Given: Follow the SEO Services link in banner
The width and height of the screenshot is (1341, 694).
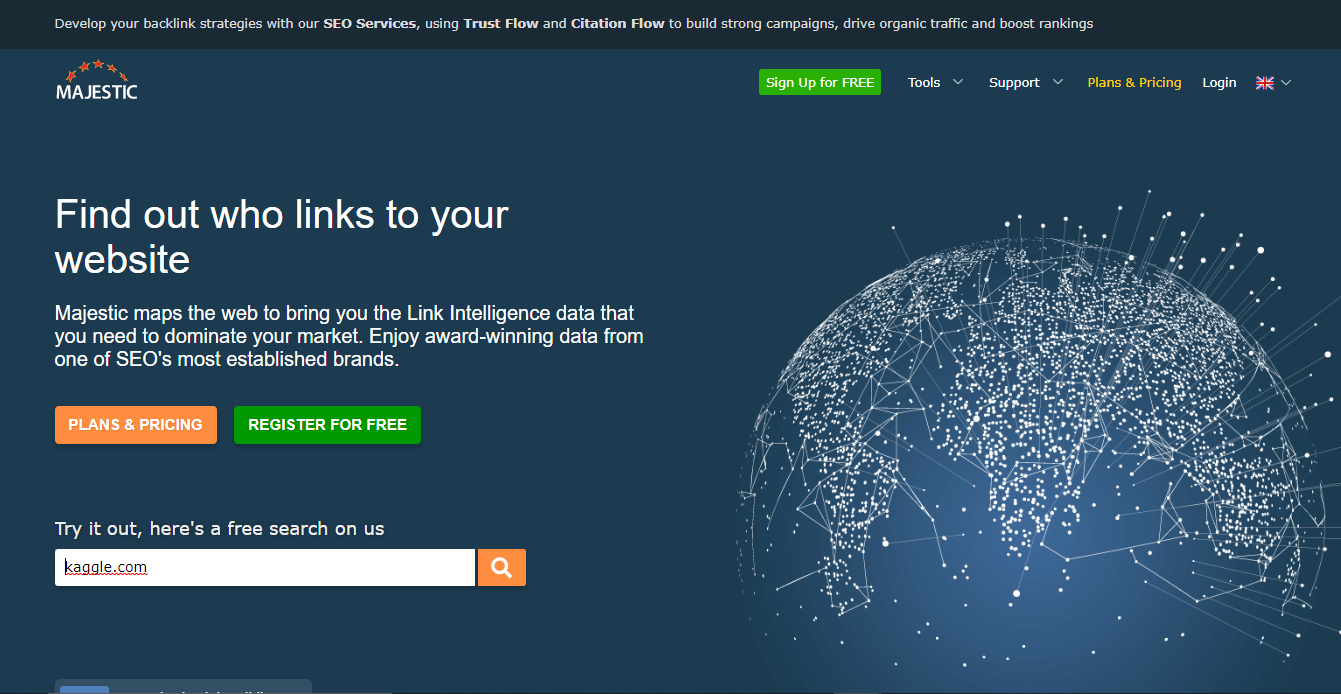Looking at the screenshot, I should (370, 23).
